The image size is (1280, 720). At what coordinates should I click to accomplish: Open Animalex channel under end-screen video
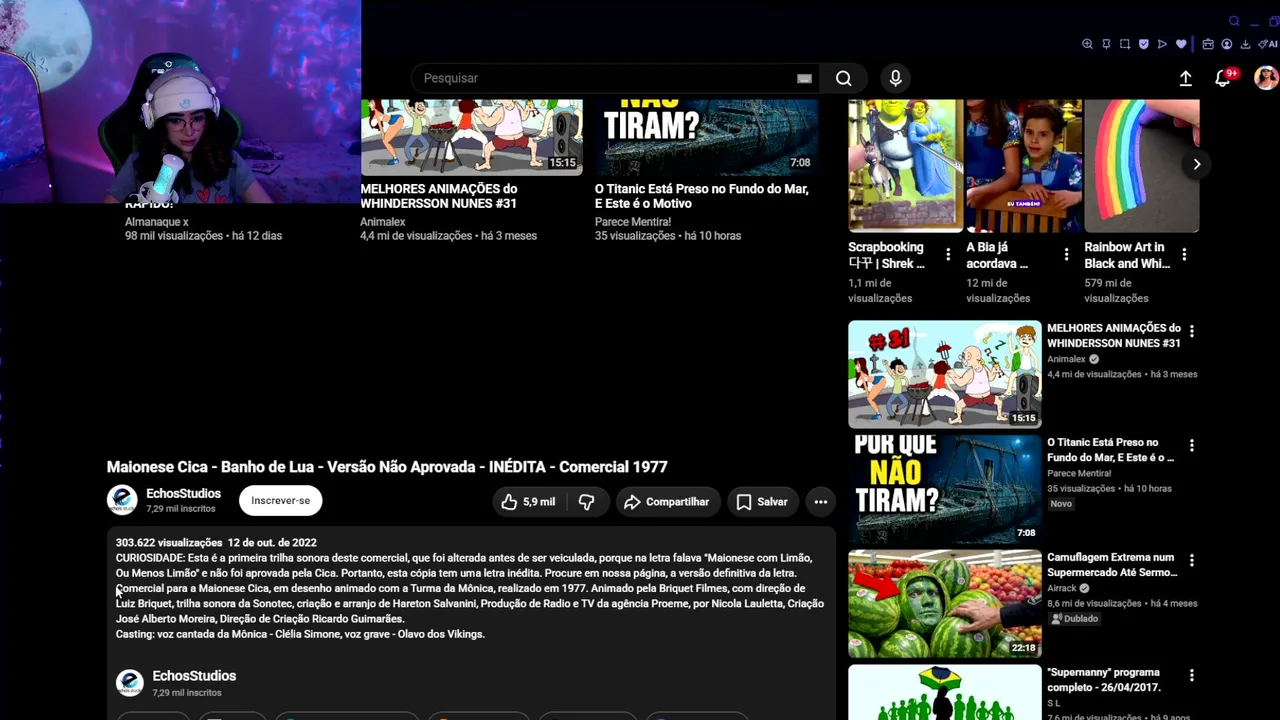pyautogui.click(x=383, y=222)
